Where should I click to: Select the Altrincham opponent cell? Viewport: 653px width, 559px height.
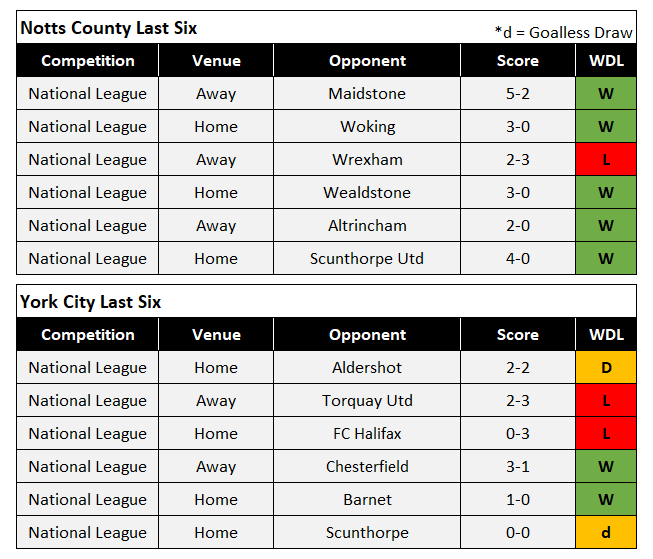pyautogui.click(x=367, y=226)
